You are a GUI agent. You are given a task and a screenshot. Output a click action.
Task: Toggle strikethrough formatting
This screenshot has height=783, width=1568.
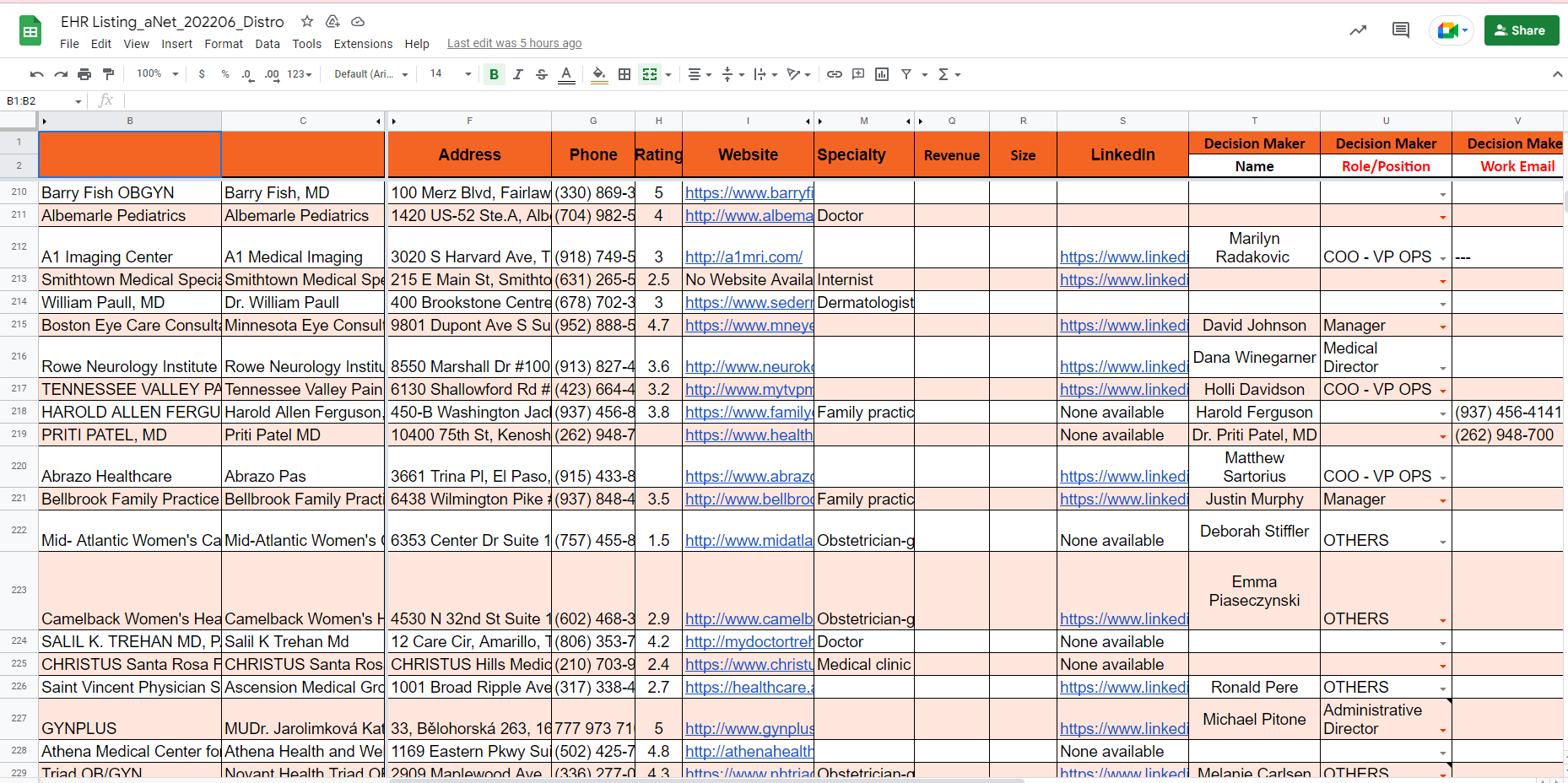coord(542,74)
